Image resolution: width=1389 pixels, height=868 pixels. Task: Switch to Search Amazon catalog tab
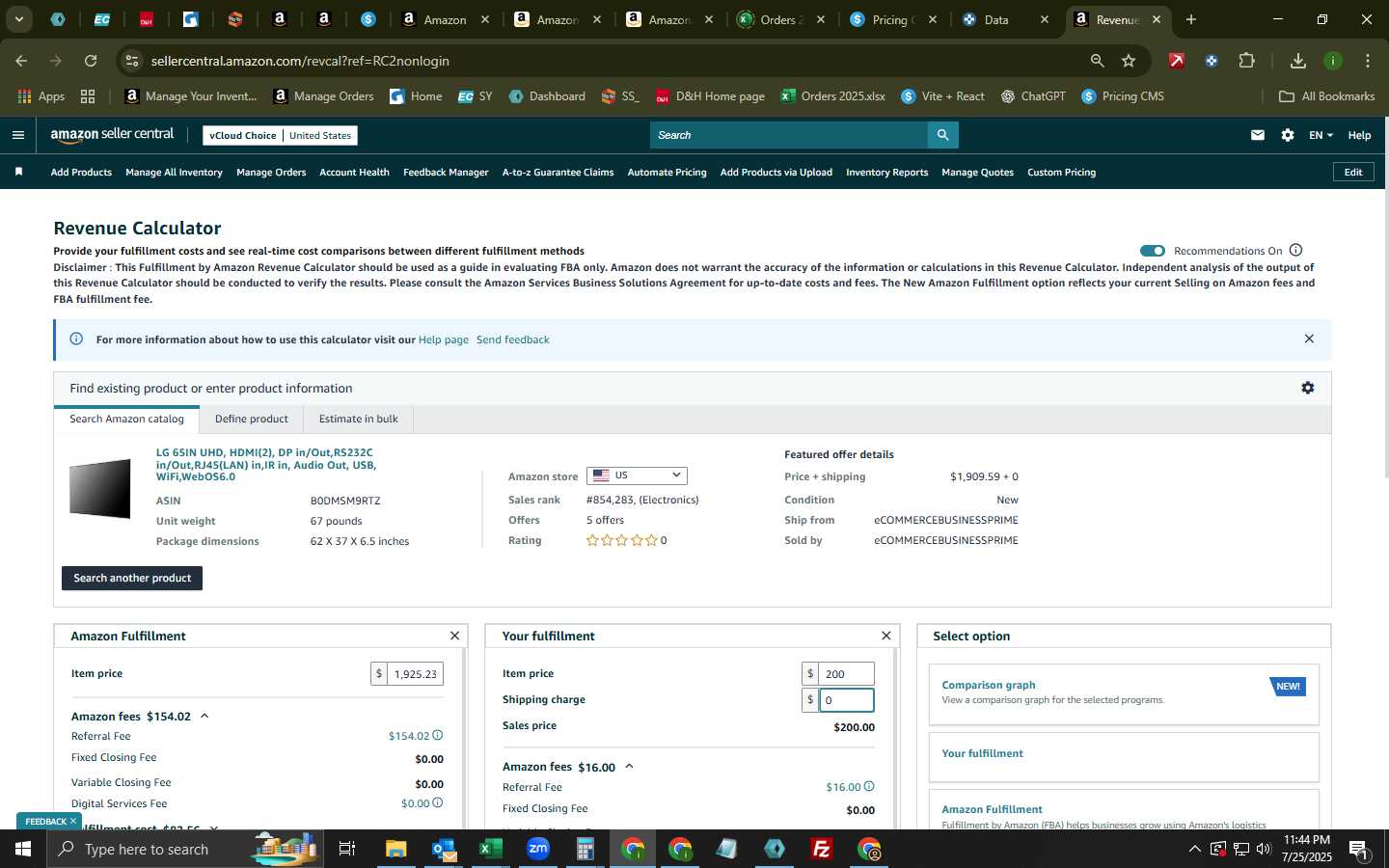point(126,419)
